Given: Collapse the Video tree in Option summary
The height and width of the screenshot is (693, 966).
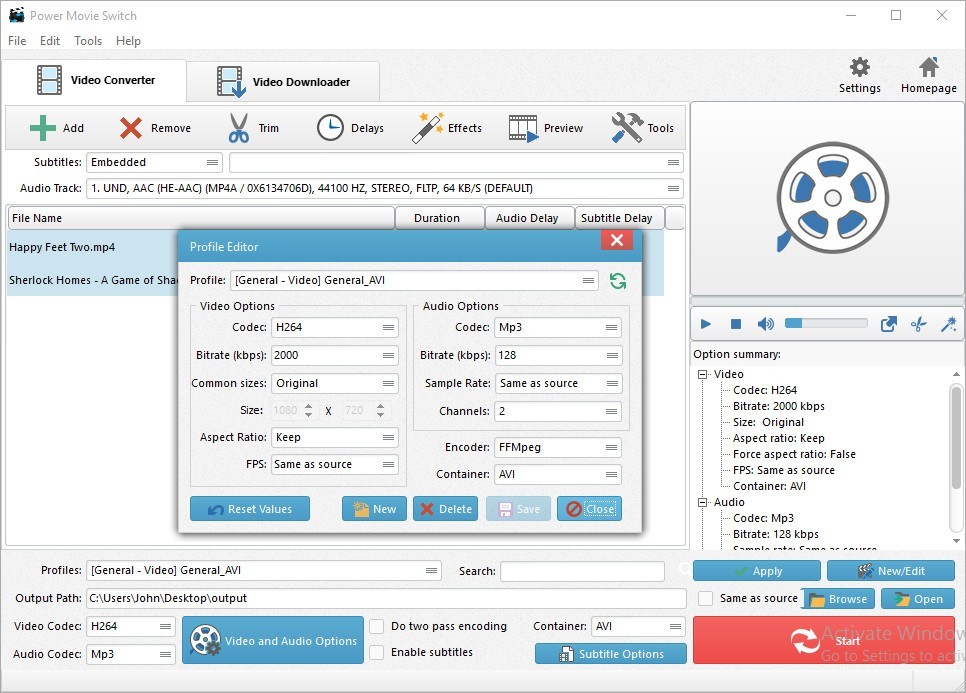Looking at the screenshot, I should pos(703,375).
